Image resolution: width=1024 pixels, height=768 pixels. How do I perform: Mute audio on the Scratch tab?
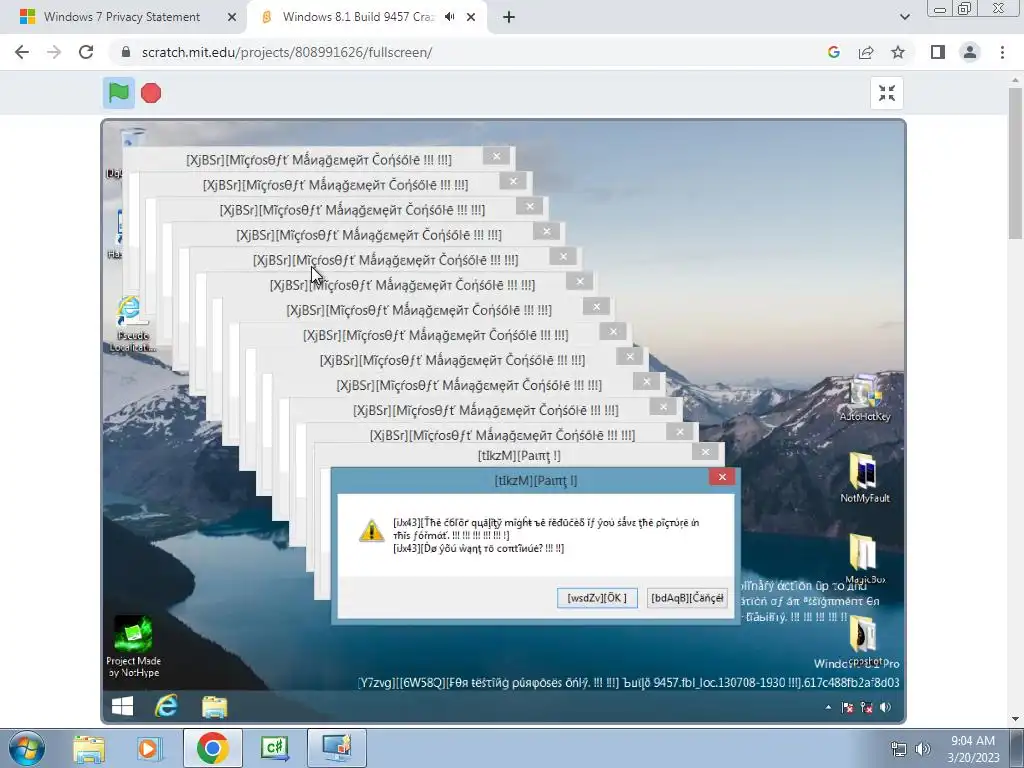449,17
